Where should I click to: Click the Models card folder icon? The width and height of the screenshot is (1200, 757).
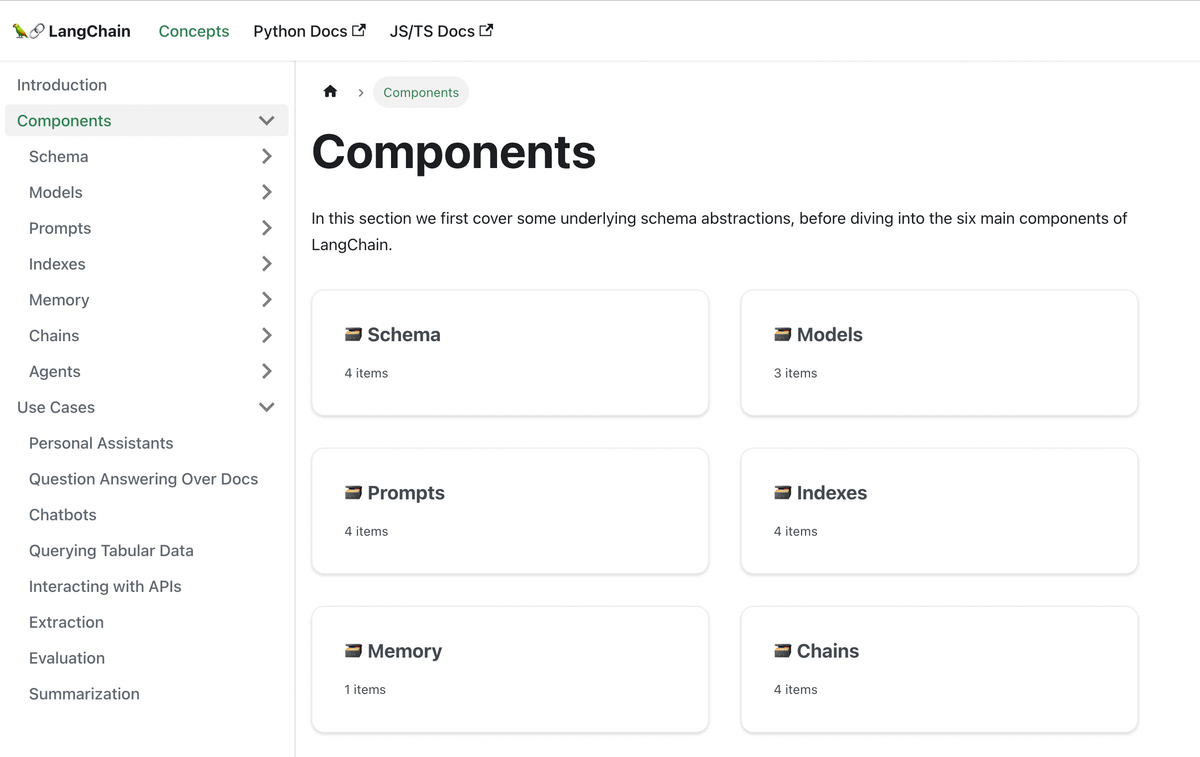pyautogui.click(x=783, y=335)
